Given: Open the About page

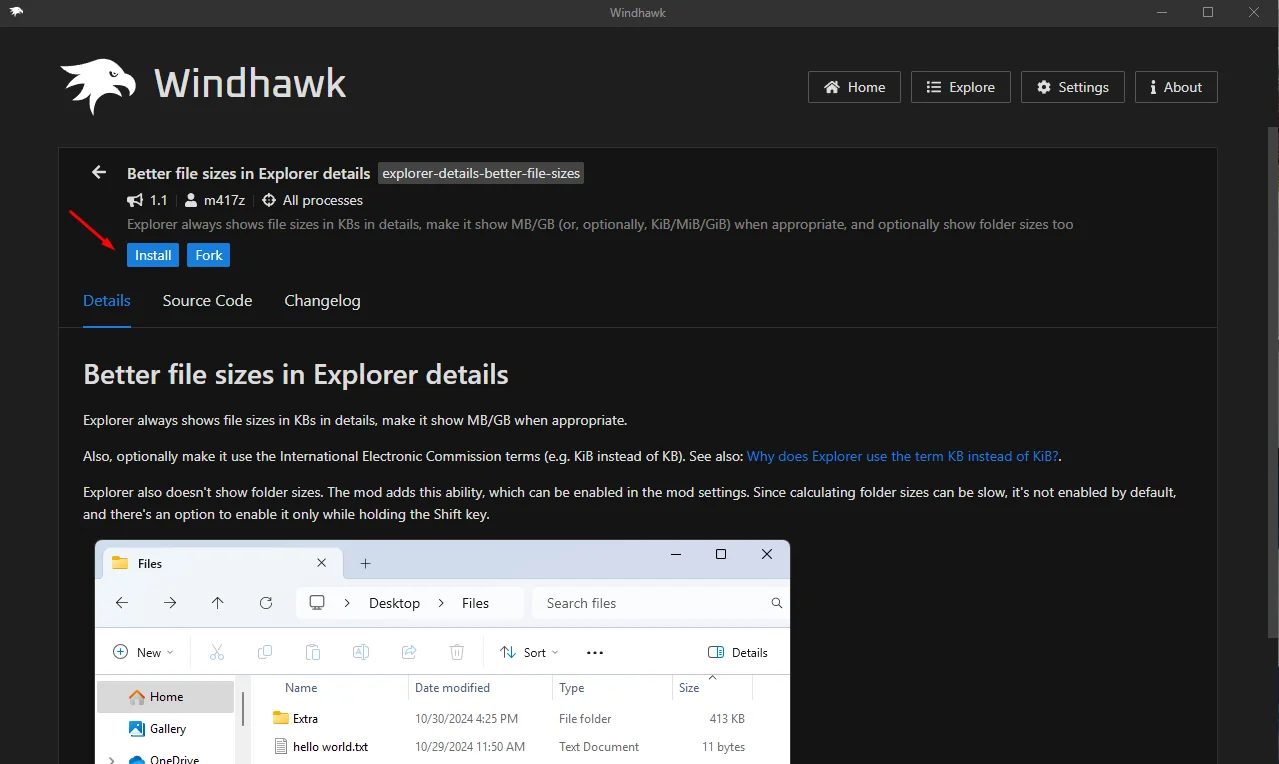Looking at the screenshot, I should pyautogui.click(x=1176, y=87).
